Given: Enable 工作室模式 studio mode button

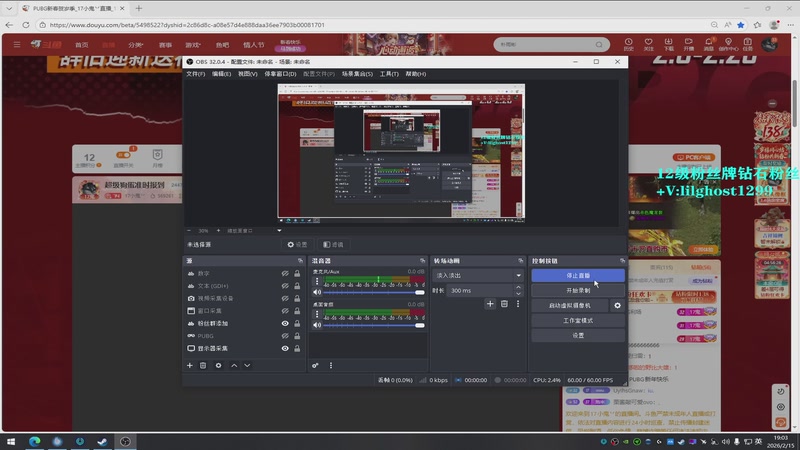Looking at the screenshot, I should pos(578,320).
